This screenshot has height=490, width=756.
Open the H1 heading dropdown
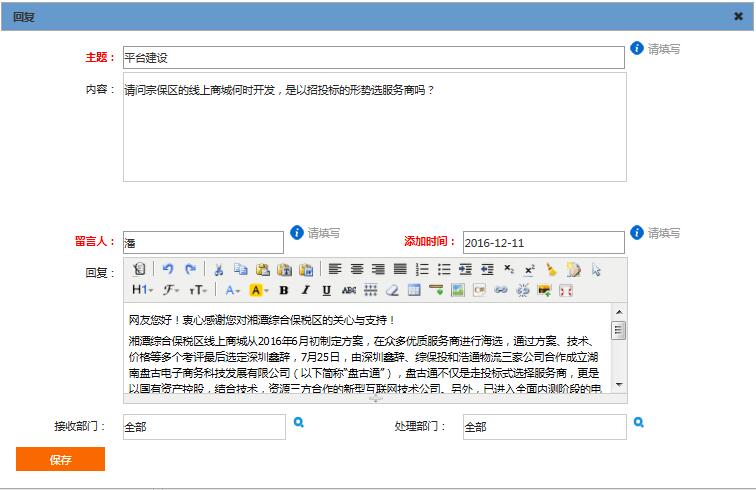(142, 290)
